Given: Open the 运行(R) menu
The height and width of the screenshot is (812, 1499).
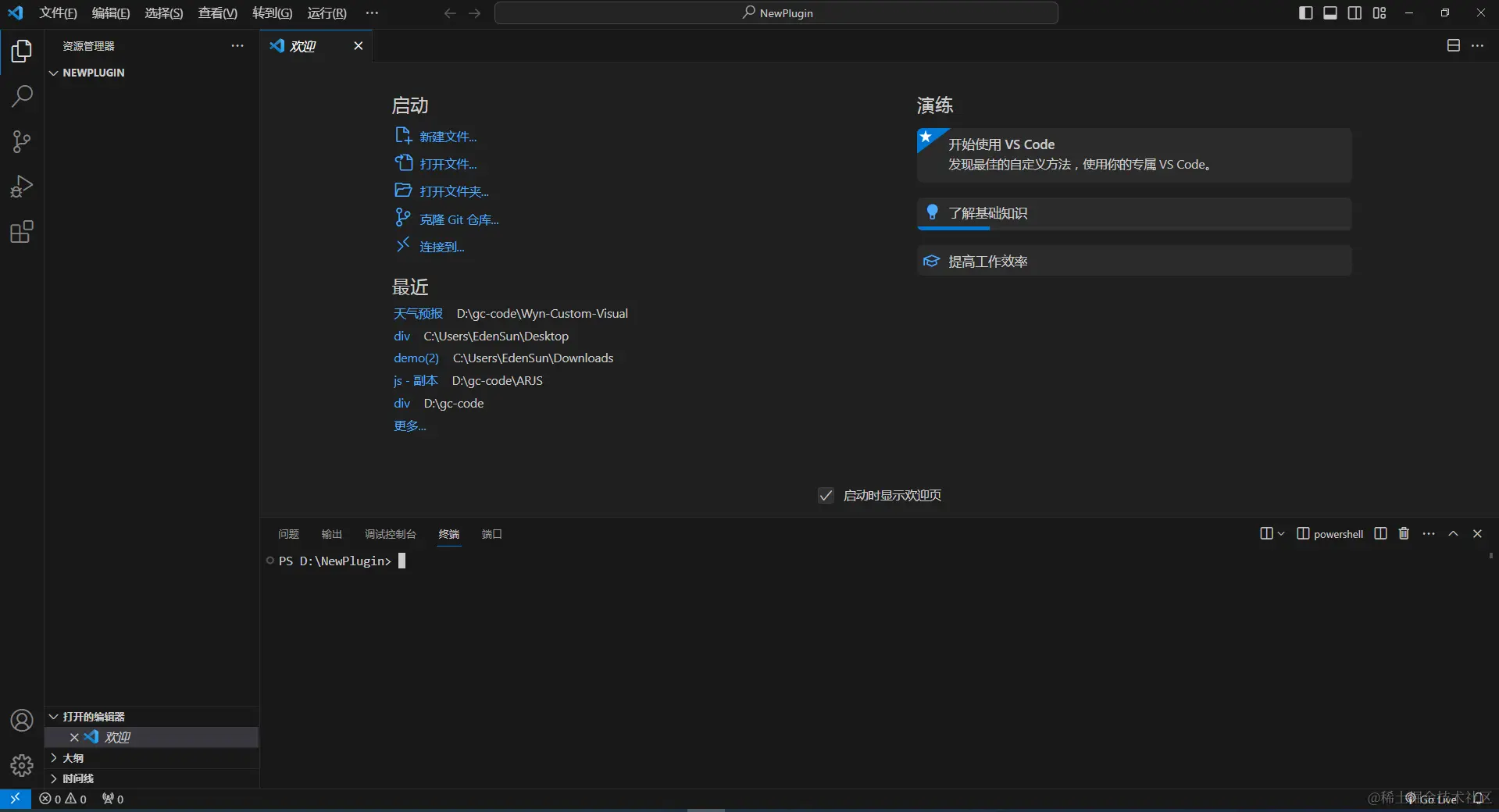Looking at the screenshot, I should (x=327, y=13).
